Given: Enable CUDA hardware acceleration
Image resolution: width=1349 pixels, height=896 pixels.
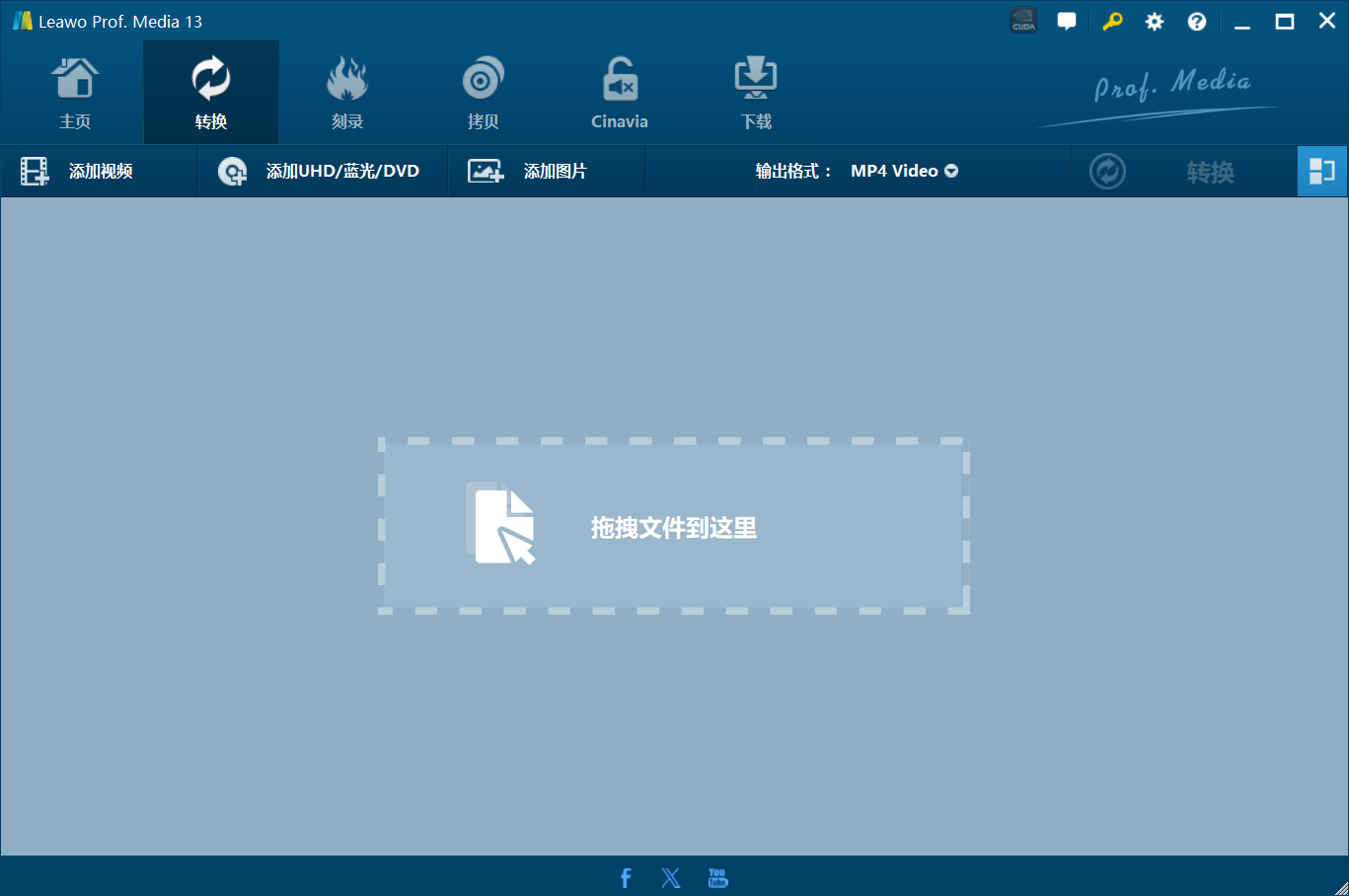Looking at the screenshot, I should [1023, 20].
